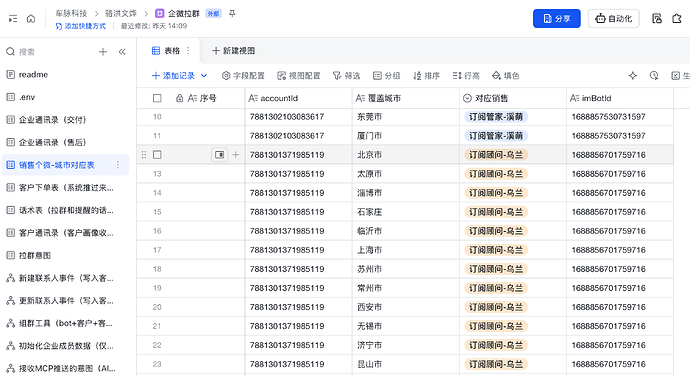Open 字段配置 field settings
Viewport: 690px width, 376px height.
click(x=243, y=76)
